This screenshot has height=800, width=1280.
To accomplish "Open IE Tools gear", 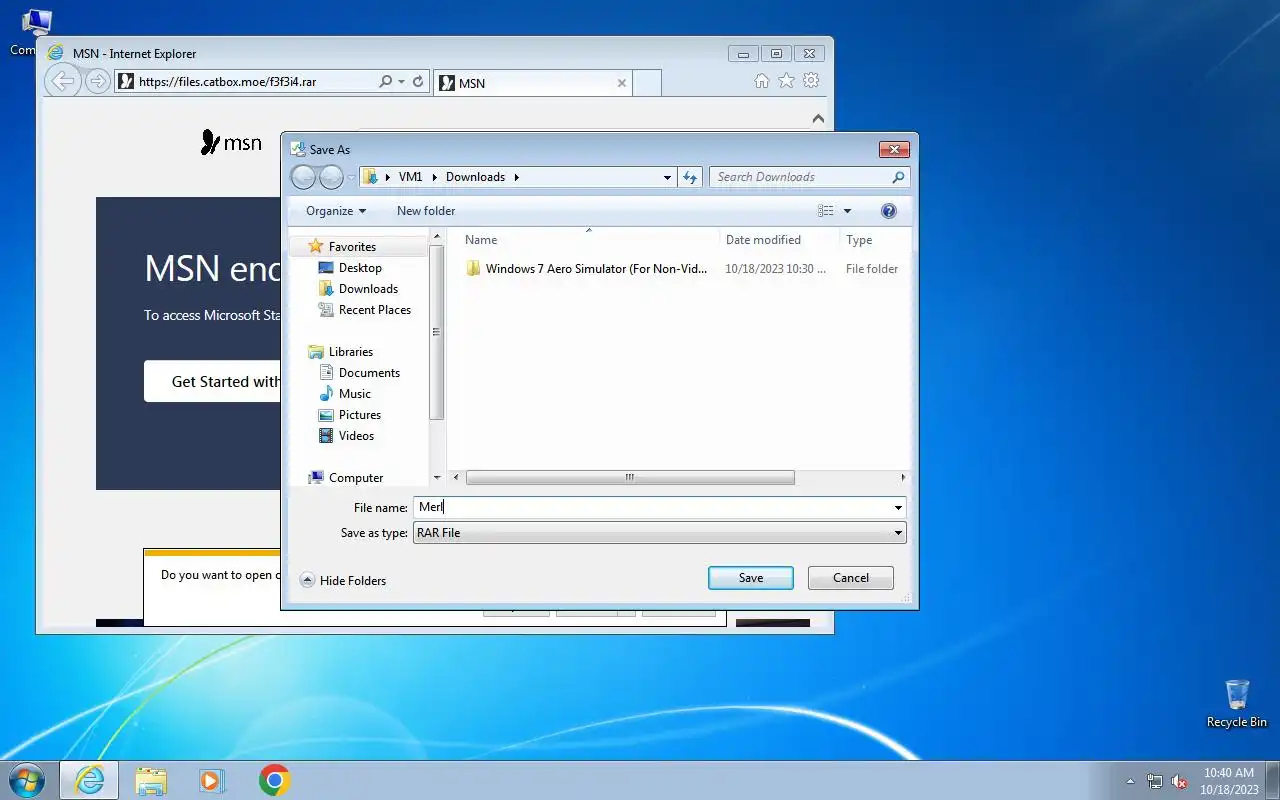I will [x=811, y=81].
